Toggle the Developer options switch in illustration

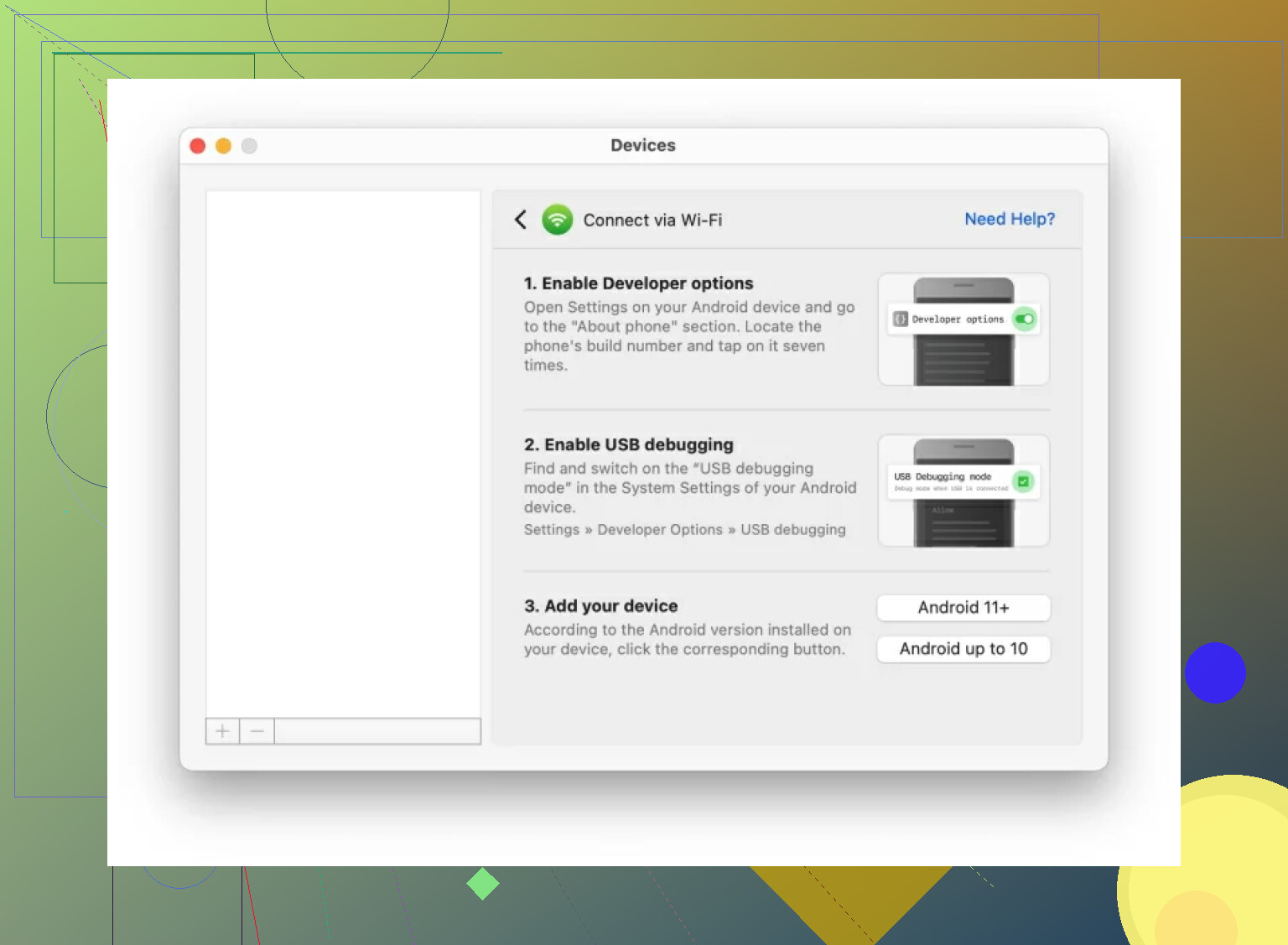coord(1024,319)
